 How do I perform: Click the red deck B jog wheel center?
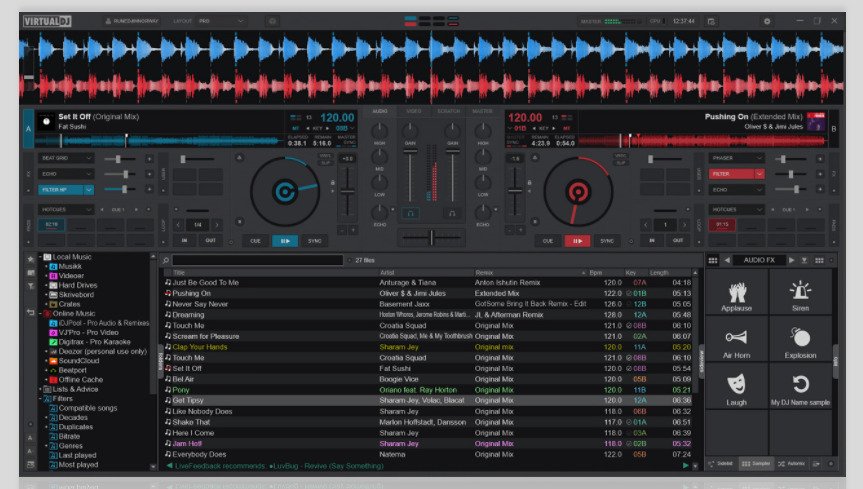pos(577,192)
